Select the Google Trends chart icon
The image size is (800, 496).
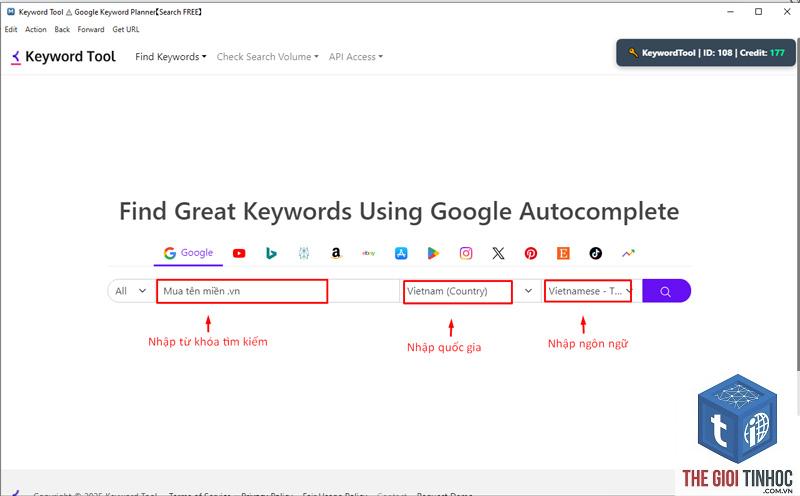tap(628, 253)
